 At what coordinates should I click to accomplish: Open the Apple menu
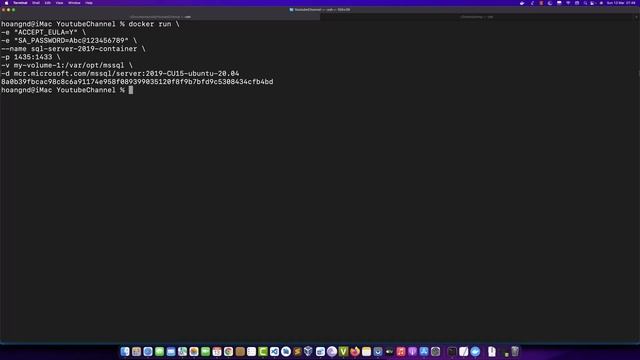coord(6,3)
